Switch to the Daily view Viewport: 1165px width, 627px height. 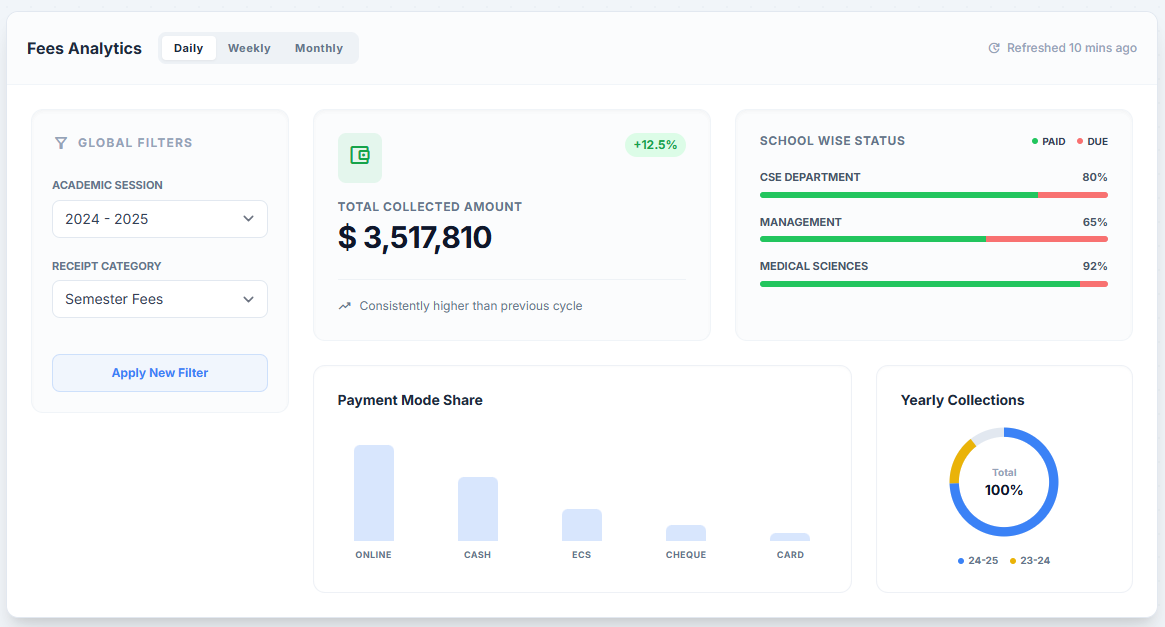pyautogui.click(x=188, y=48)
